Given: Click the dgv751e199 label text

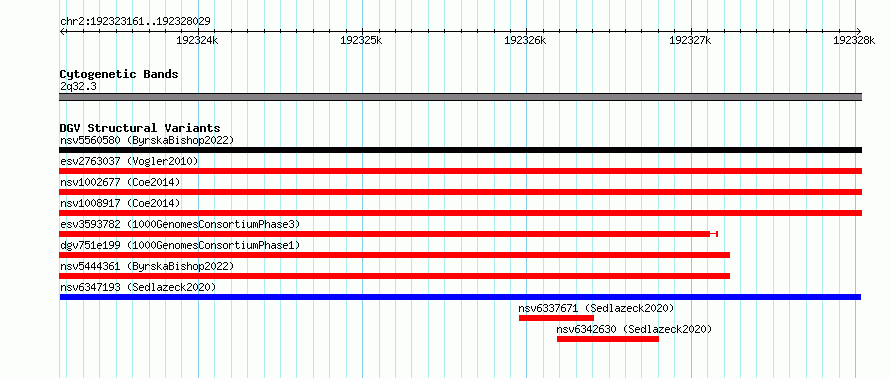Looking at the screenshot, I should tap(180, 245).
